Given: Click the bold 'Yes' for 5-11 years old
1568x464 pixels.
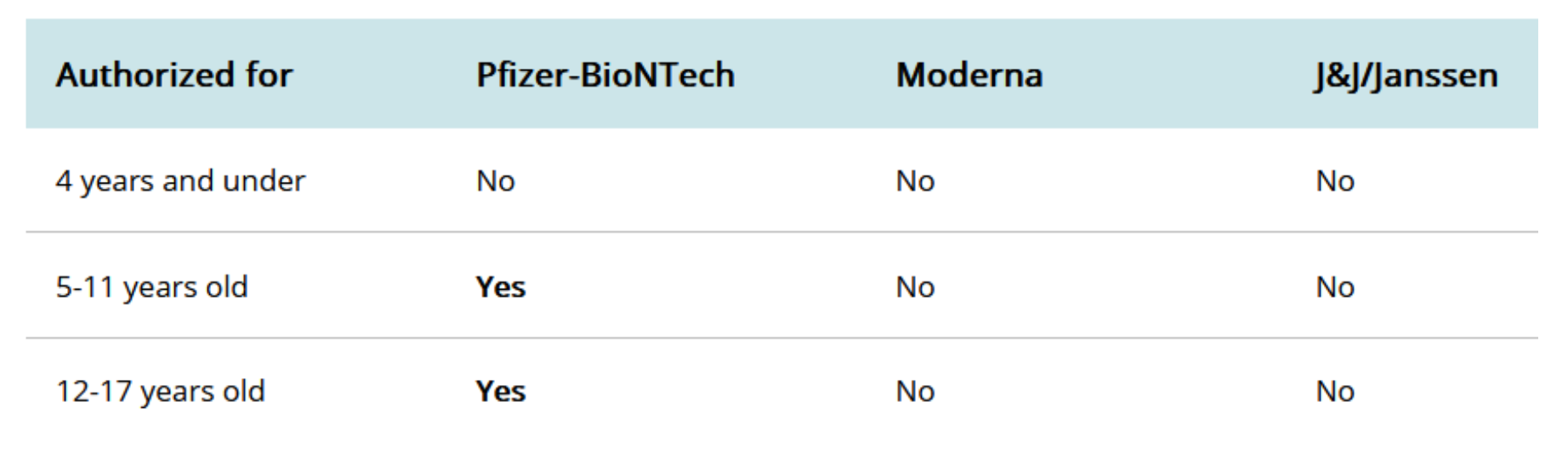Looking at the screenshot, I should click(x=500, y=287).
